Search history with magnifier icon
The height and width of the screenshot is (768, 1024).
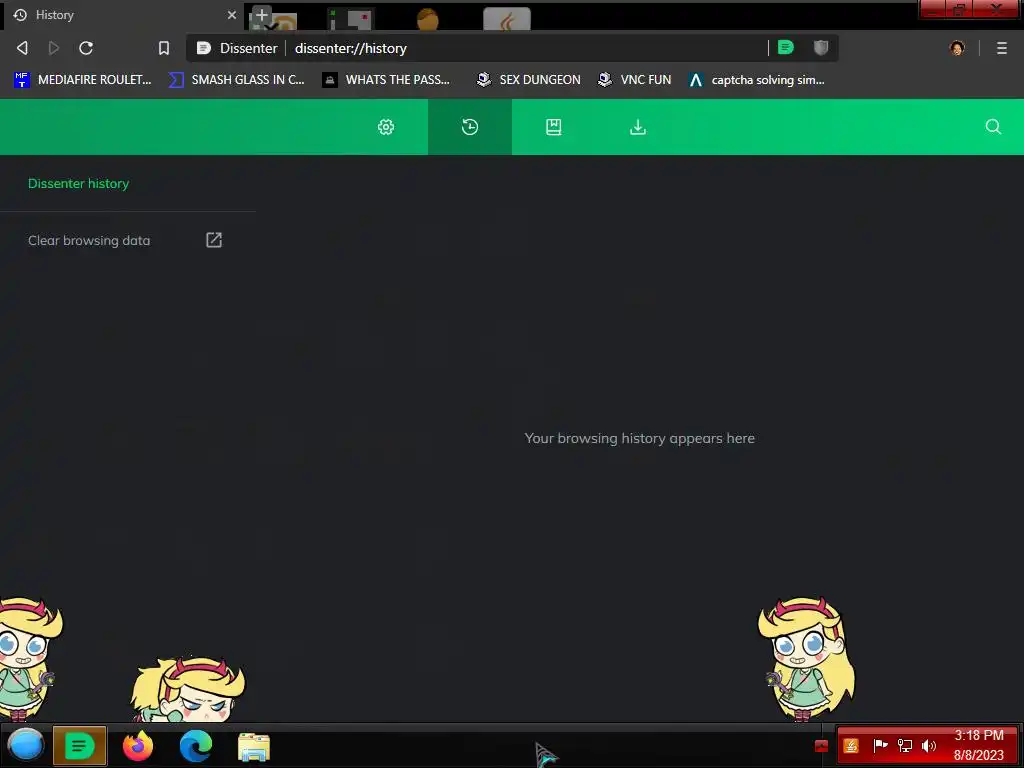click(993, 126)
